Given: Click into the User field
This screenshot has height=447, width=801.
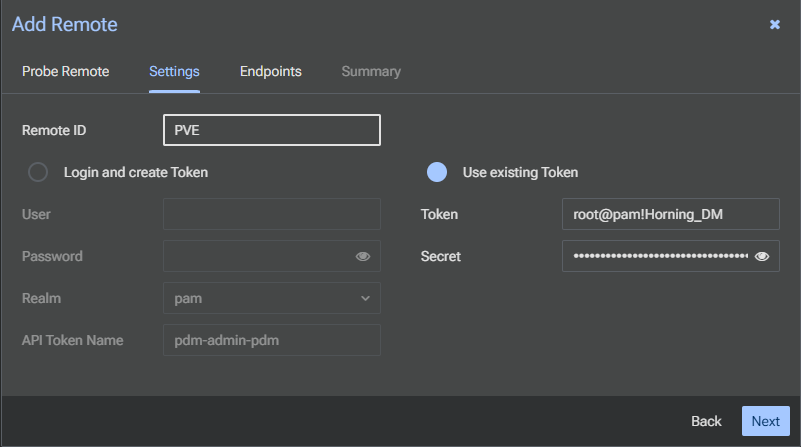Looking at the screenshot, I should 272,214.
